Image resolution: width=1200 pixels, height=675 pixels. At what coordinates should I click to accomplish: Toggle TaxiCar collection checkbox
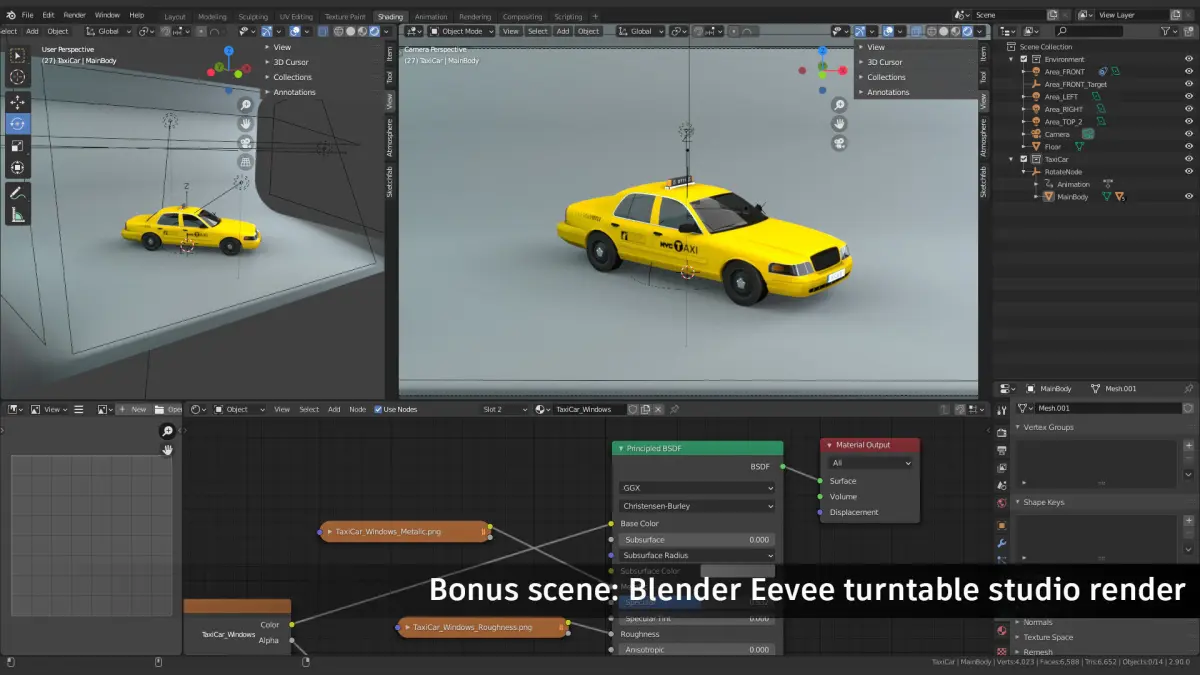pos(1023,159)
